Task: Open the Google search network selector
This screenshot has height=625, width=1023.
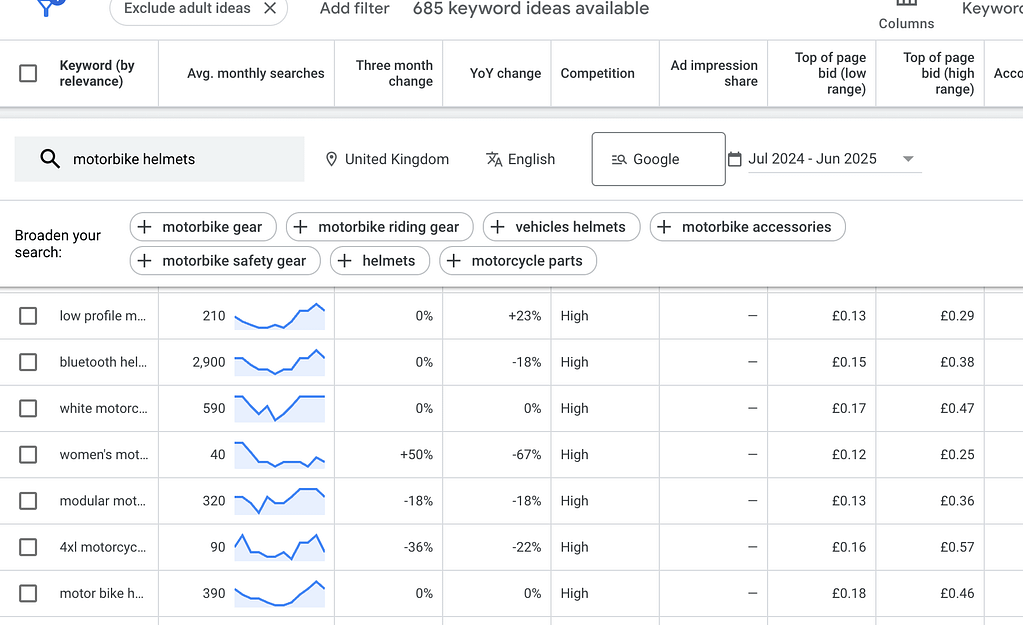Action: [x=658, y=159]
